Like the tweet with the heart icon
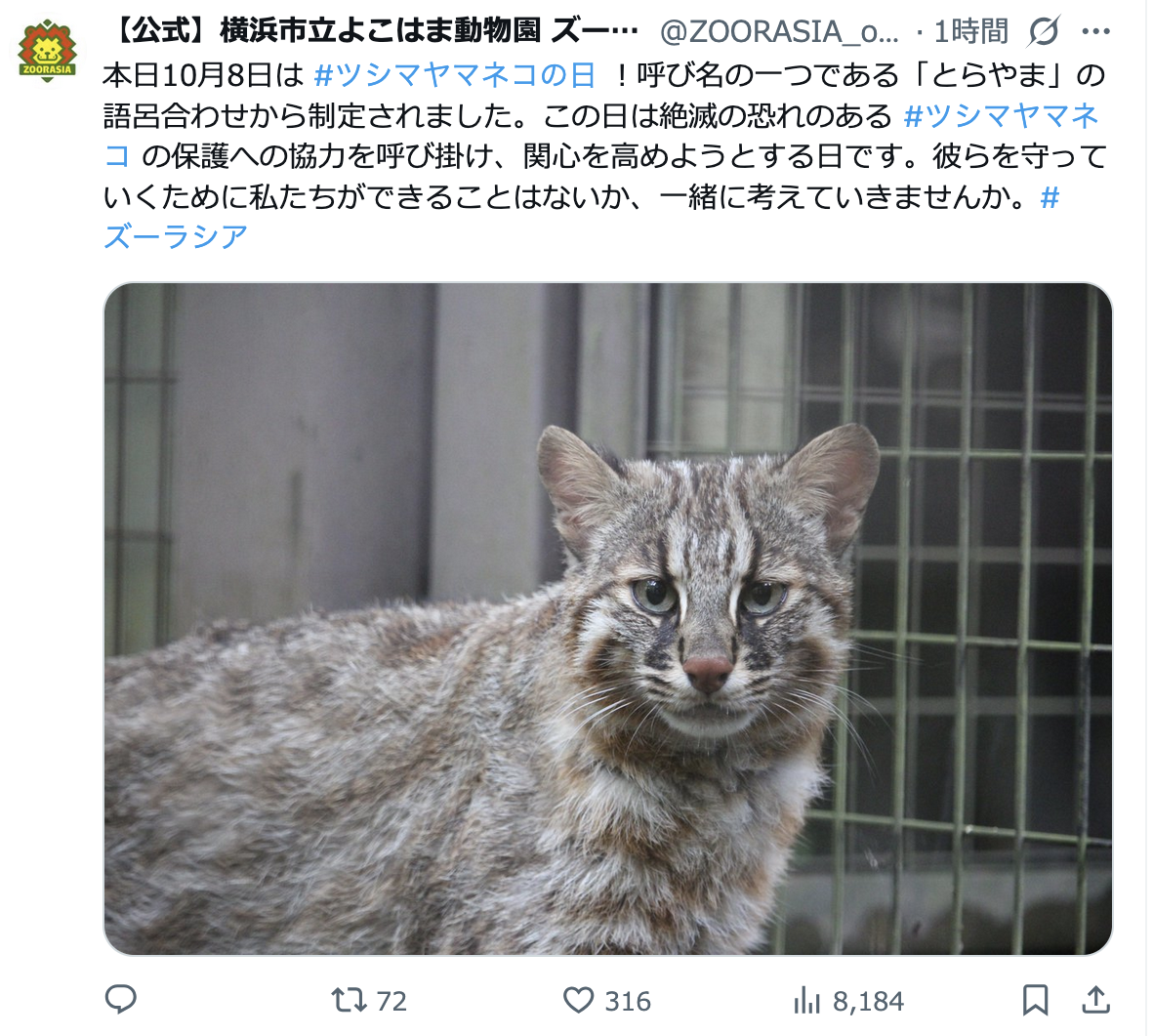 click(578, 1000)
